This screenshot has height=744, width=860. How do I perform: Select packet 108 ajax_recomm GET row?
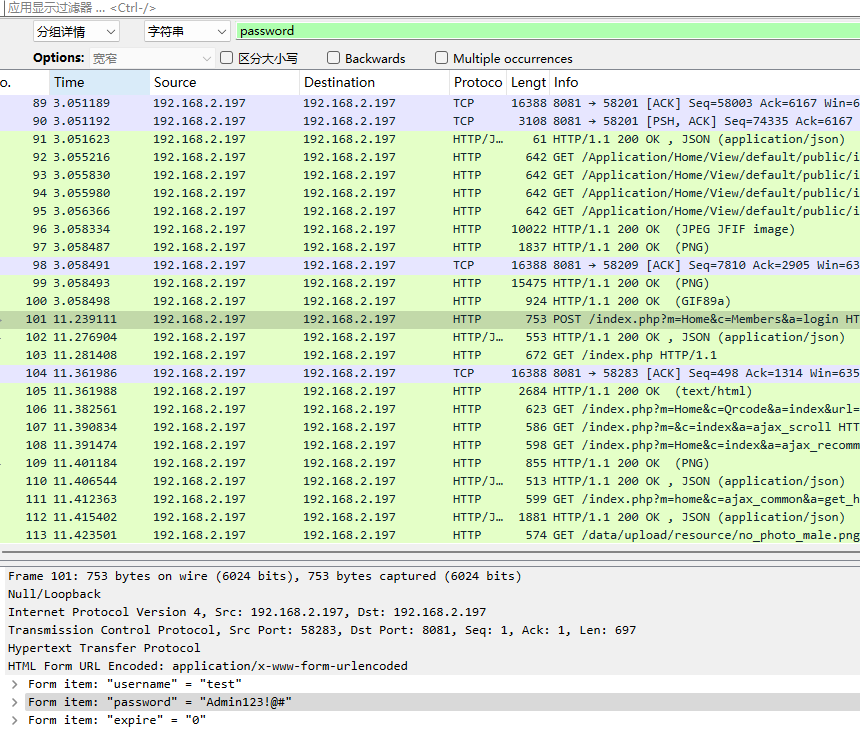430,445
